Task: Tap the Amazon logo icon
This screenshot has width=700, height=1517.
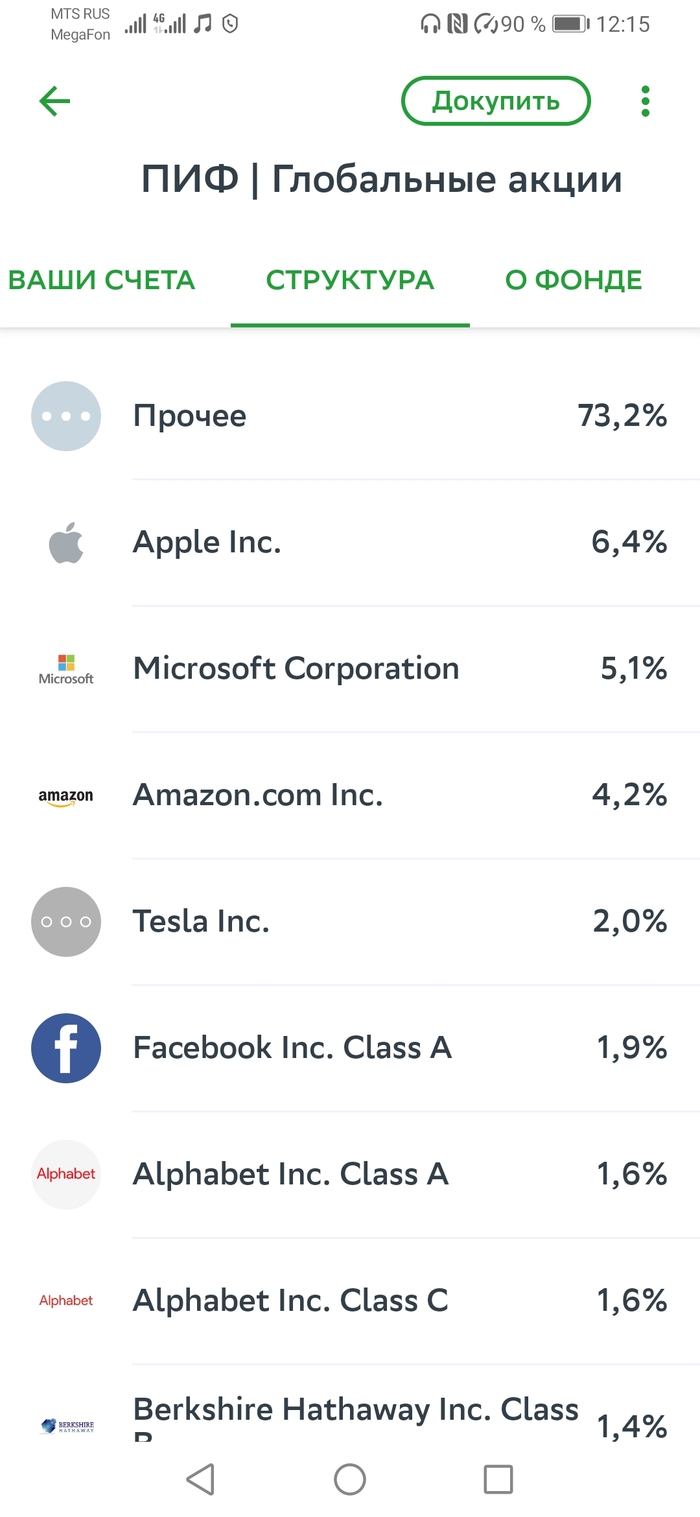Action: (x=66, y=796)
